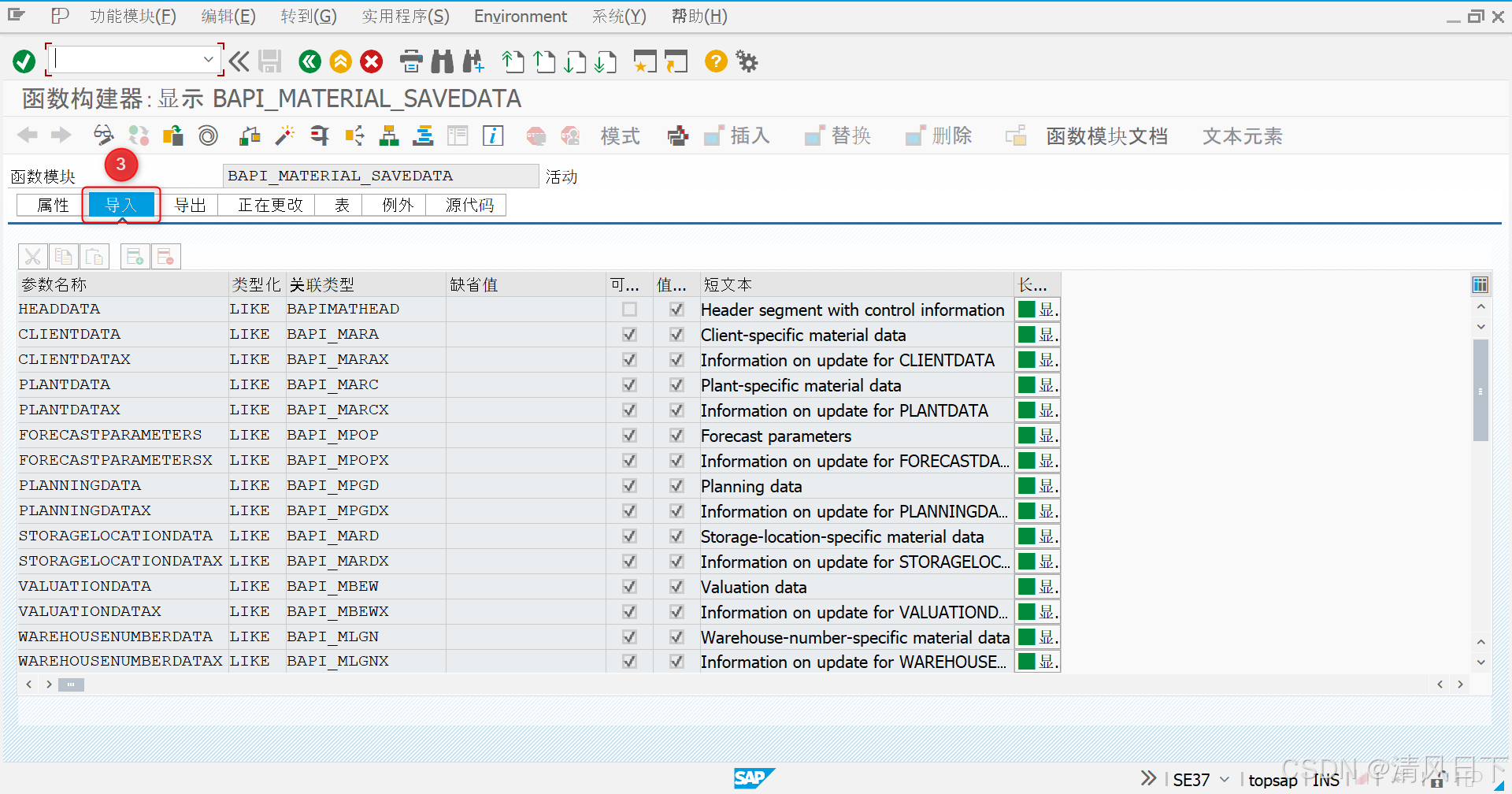
Task: Click the First Page icon
Action: [x=513, y=61]
